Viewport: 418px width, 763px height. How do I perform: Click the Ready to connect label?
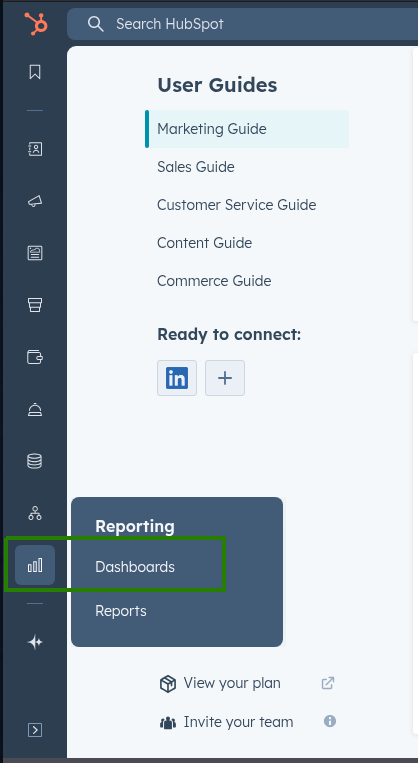(229, 334)
